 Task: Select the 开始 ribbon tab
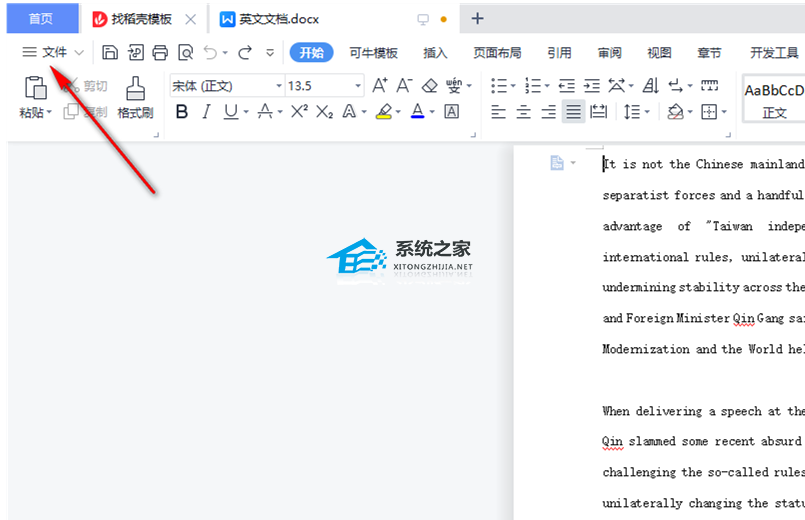(312, 52)
